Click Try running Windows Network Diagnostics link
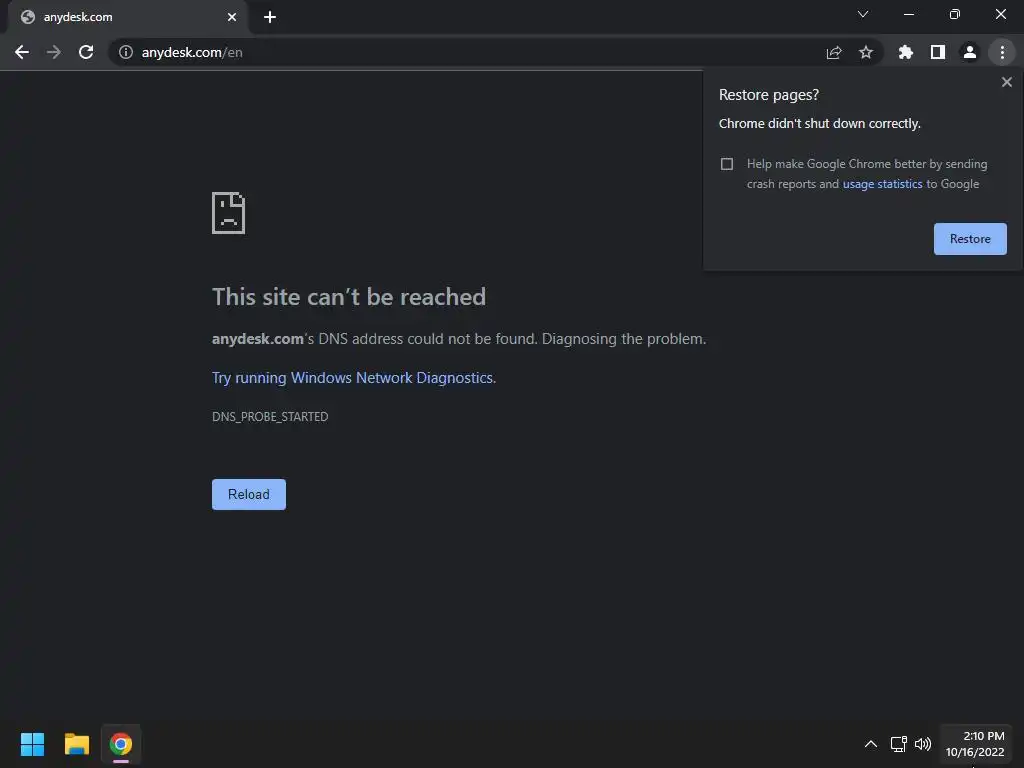The image size is (1024, 768). [353, 377]
